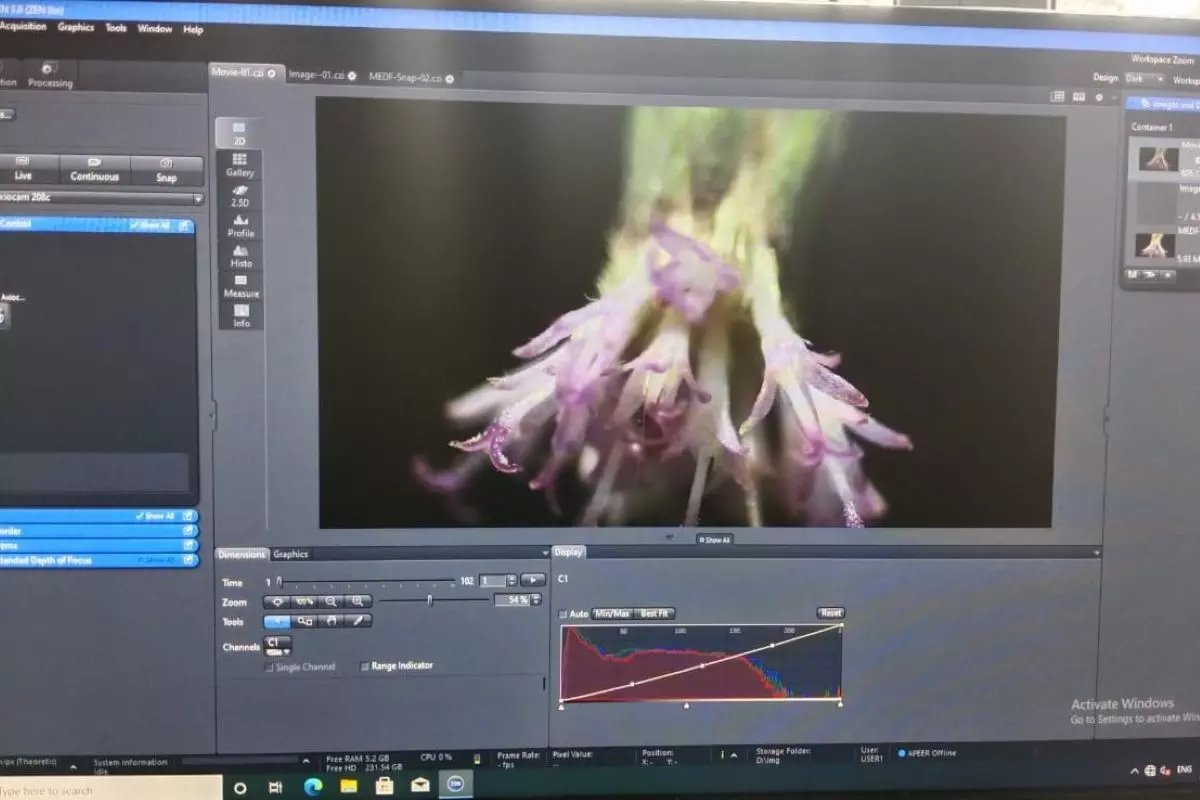
Task: Open the C1 channel dropdown
Action: (277, 646)
